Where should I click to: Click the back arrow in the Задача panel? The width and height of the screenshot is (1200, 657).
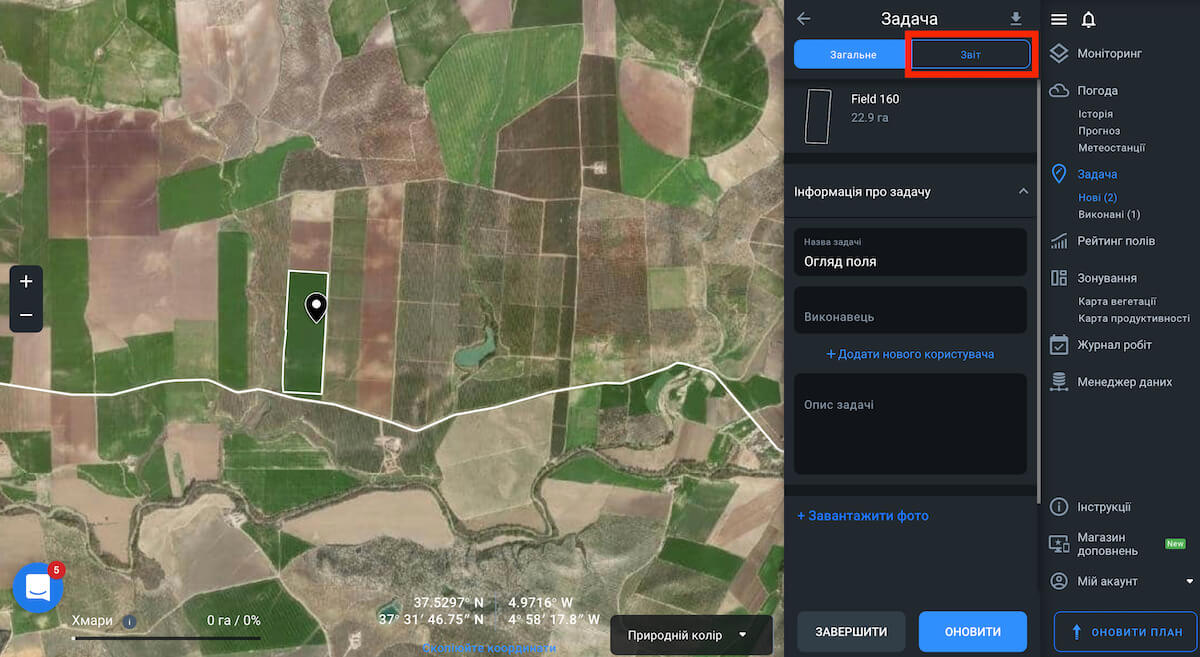pos(803,19)
